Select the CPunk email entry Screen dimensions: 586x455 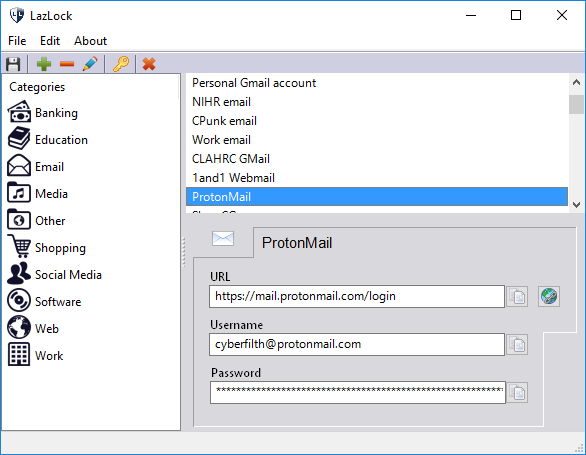tap(377, 121)
